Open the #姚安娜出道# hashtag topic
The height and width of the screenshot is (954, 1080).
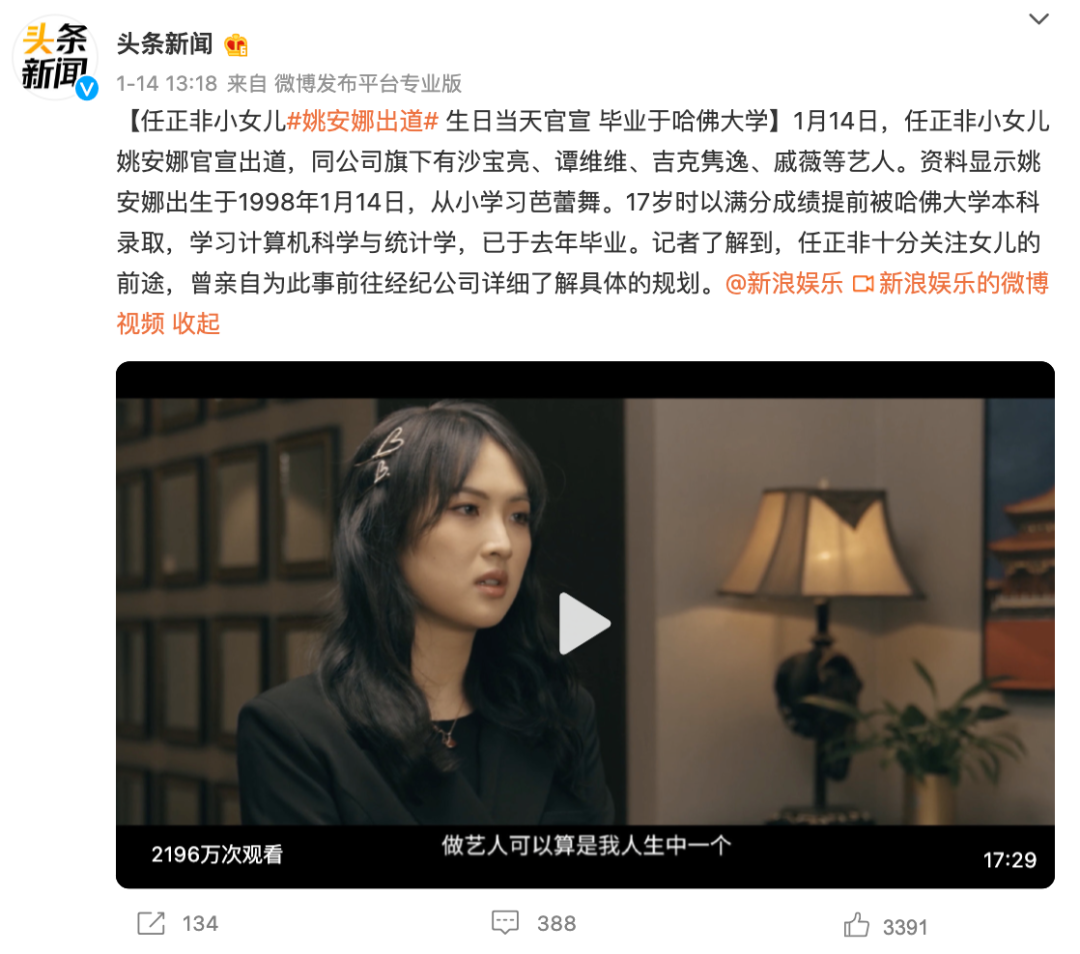click(x=362, y=121)
